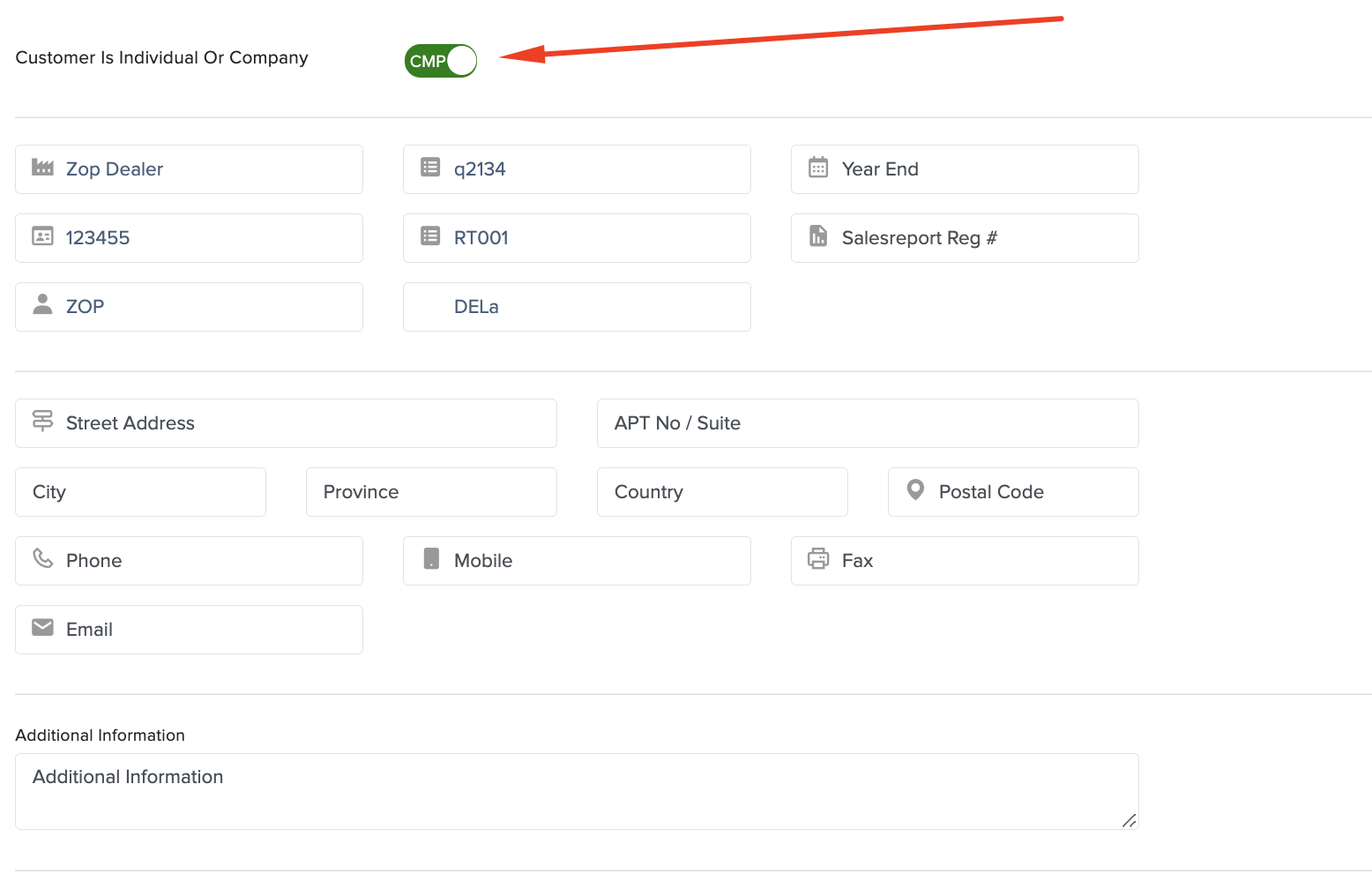Click the factory icon beside Zop Dealer
The width and height of the screenshot is (1372, 896).
click(x=42, y=168)
